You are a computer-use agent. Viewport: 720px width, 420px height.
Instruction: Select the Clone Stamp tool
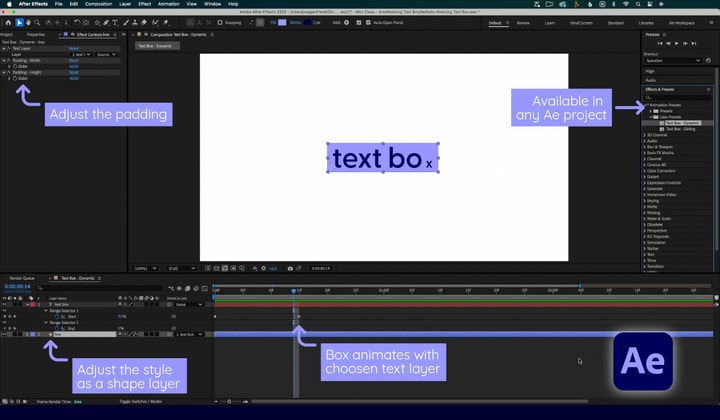[135, 22]
